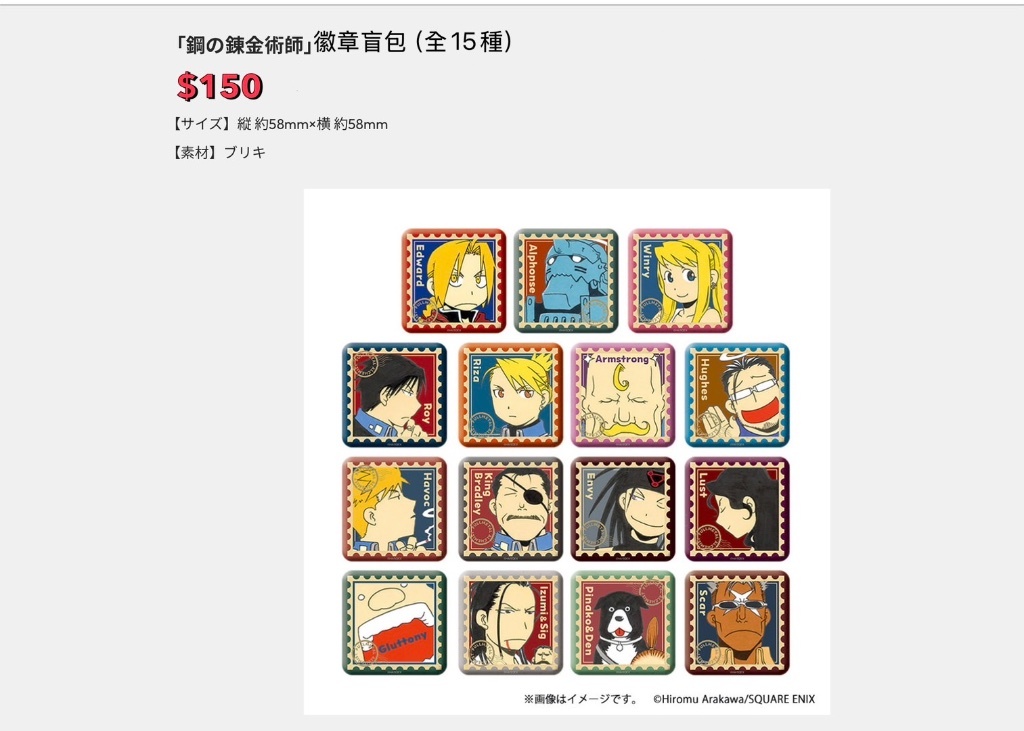Click the Riza badge
The width and height of the screenshot is (1024, 731).
pos(510,395)
